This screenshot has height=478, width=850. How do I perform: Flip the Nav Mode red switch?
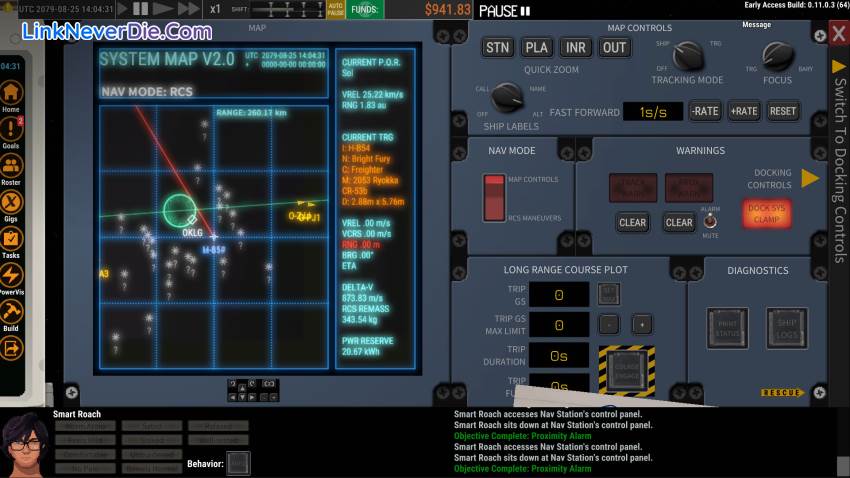tap(494, 197)
